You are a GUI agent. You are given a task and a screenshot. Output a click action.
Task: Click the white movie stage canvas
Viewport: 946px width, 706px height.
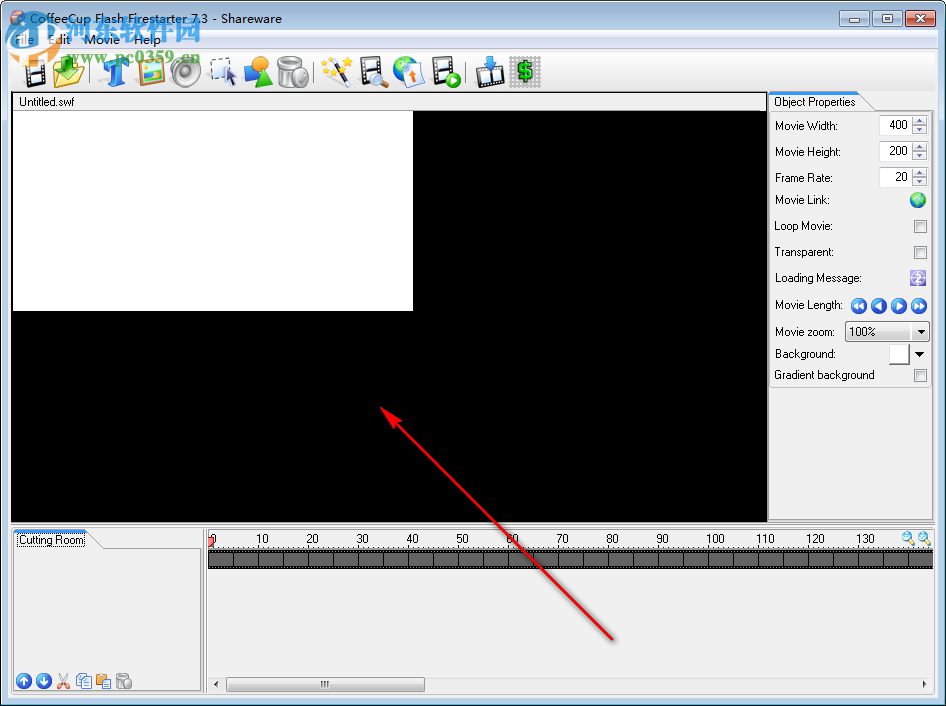click(213, 211)
